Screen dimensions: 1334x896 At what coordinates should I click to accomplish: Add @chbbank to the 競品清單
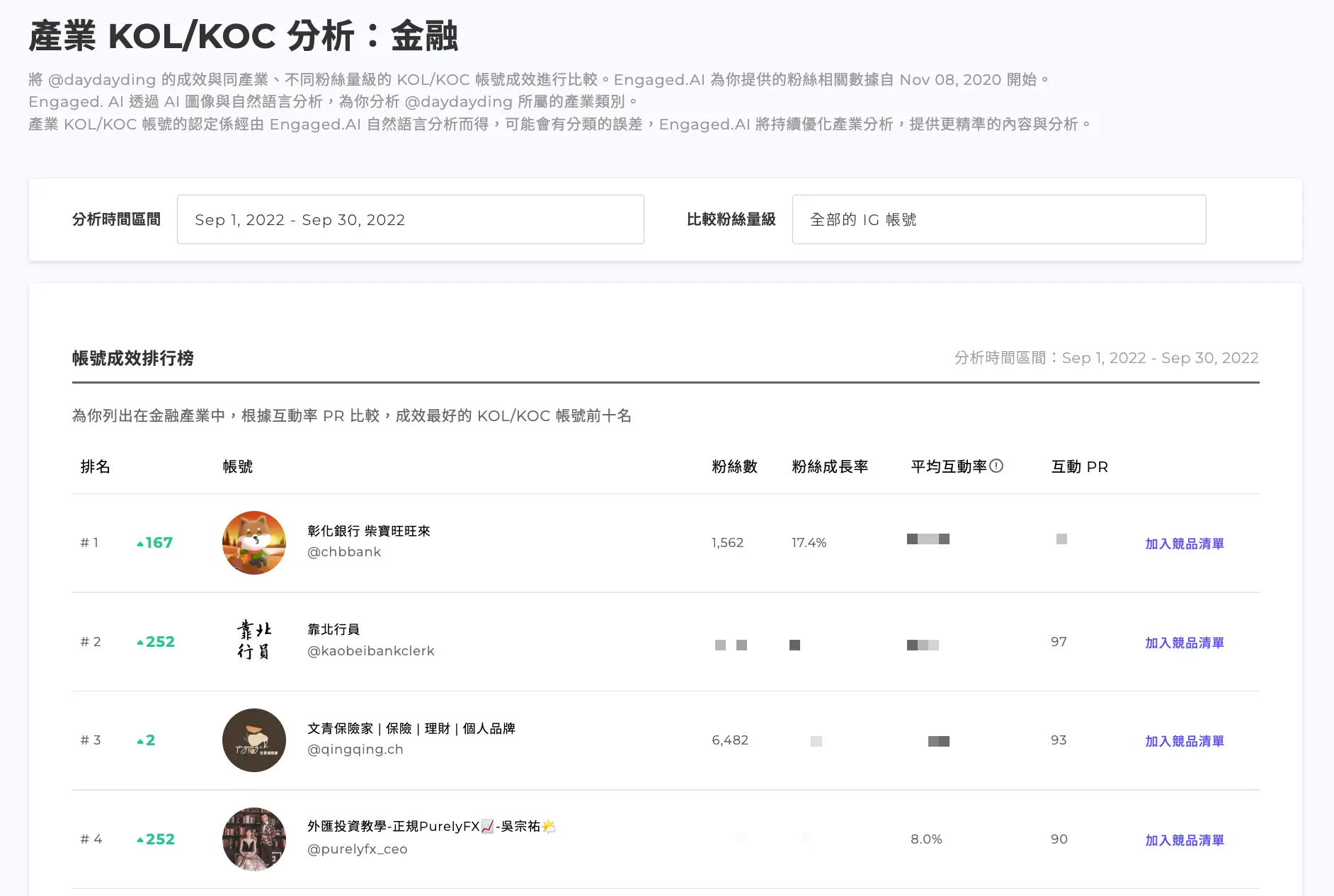pos(1185,544)
